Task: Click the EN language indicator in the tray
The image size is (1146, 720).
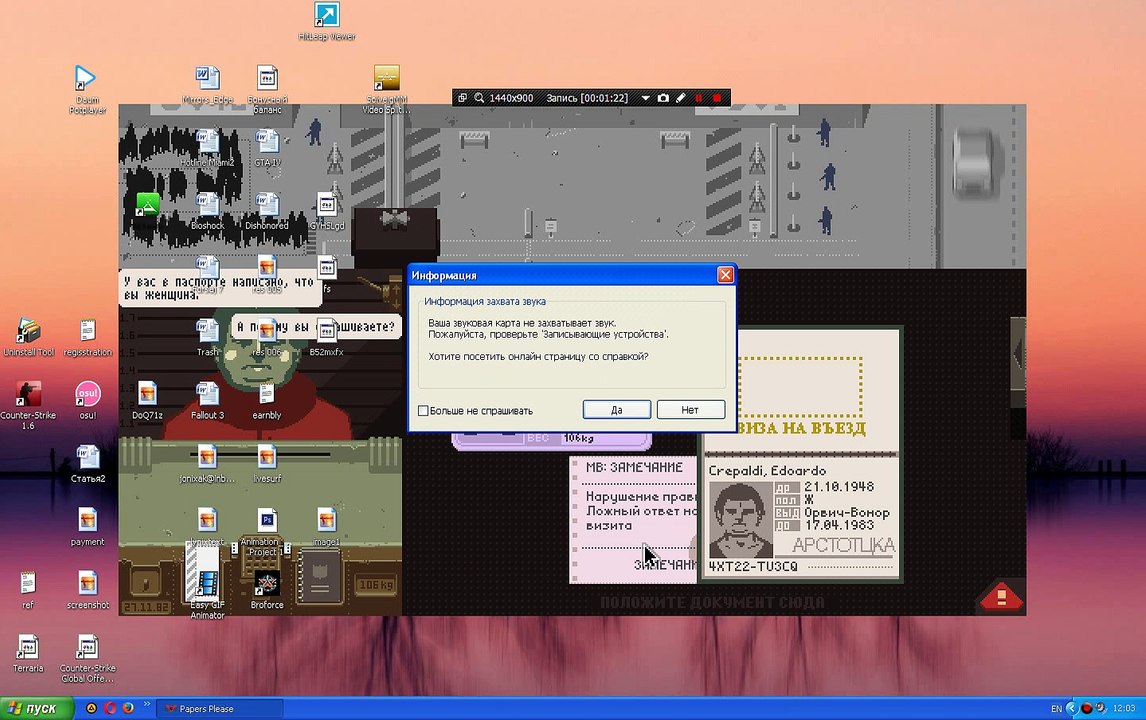Action: click(x=1056, y=708)
